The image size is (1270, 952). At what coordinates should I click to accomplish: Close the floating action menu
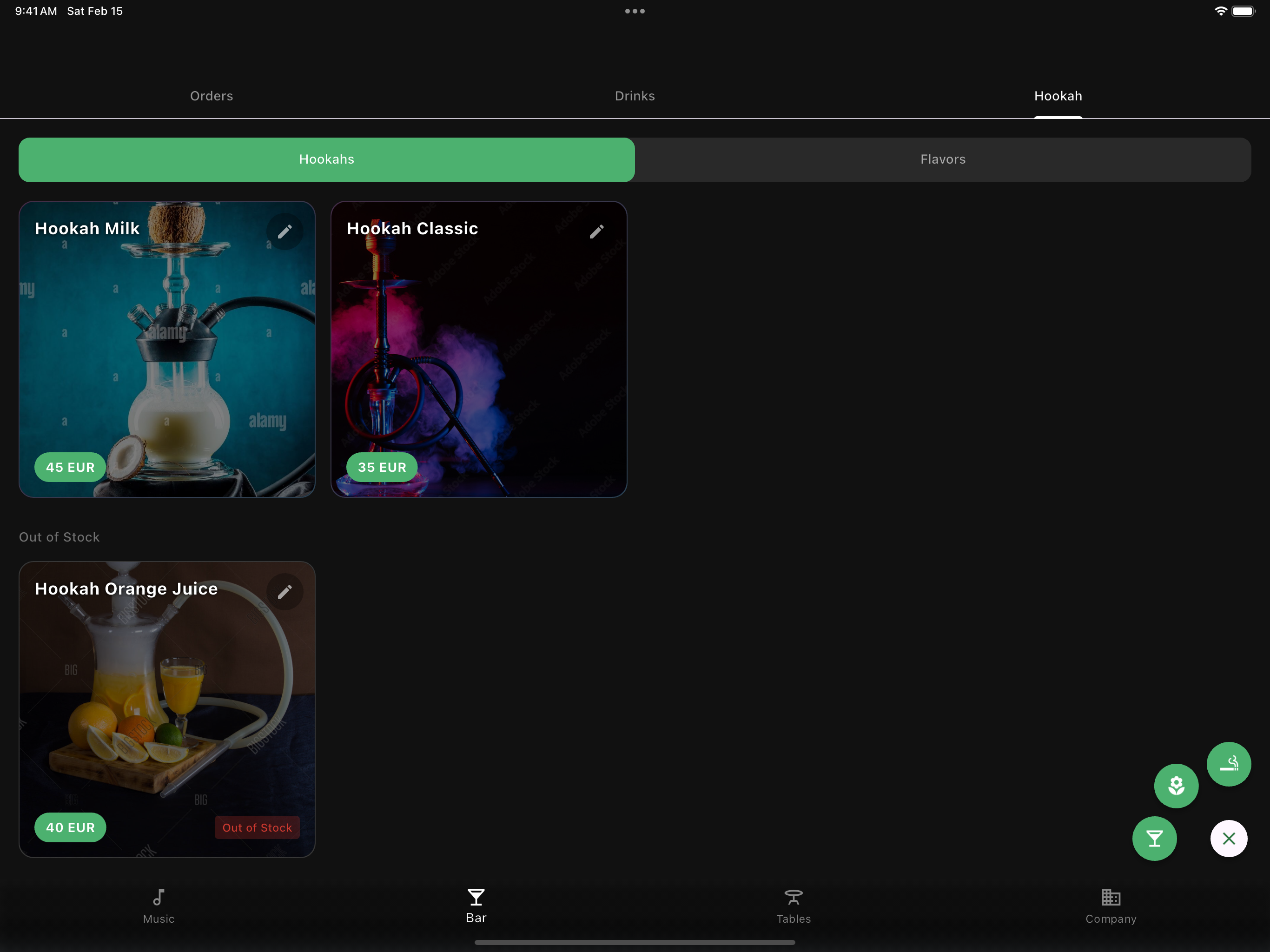pos(1228,838)
